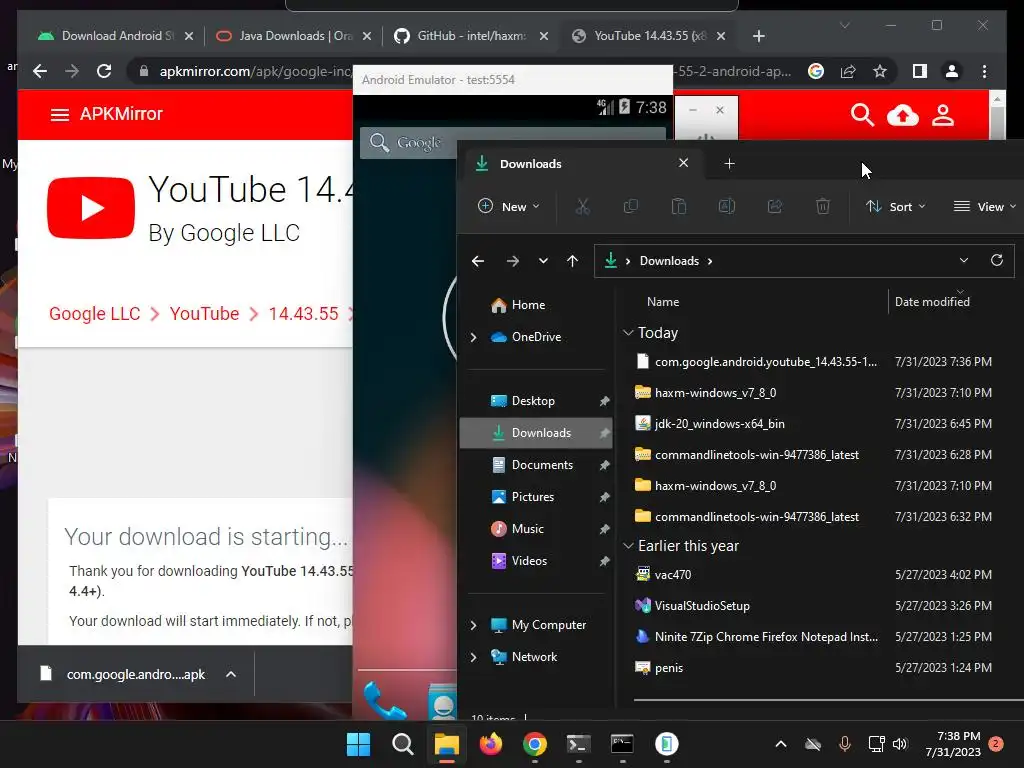Open recent locations dropdown arrow
This screenshot has height=768, width=1024.
point(543,261)
